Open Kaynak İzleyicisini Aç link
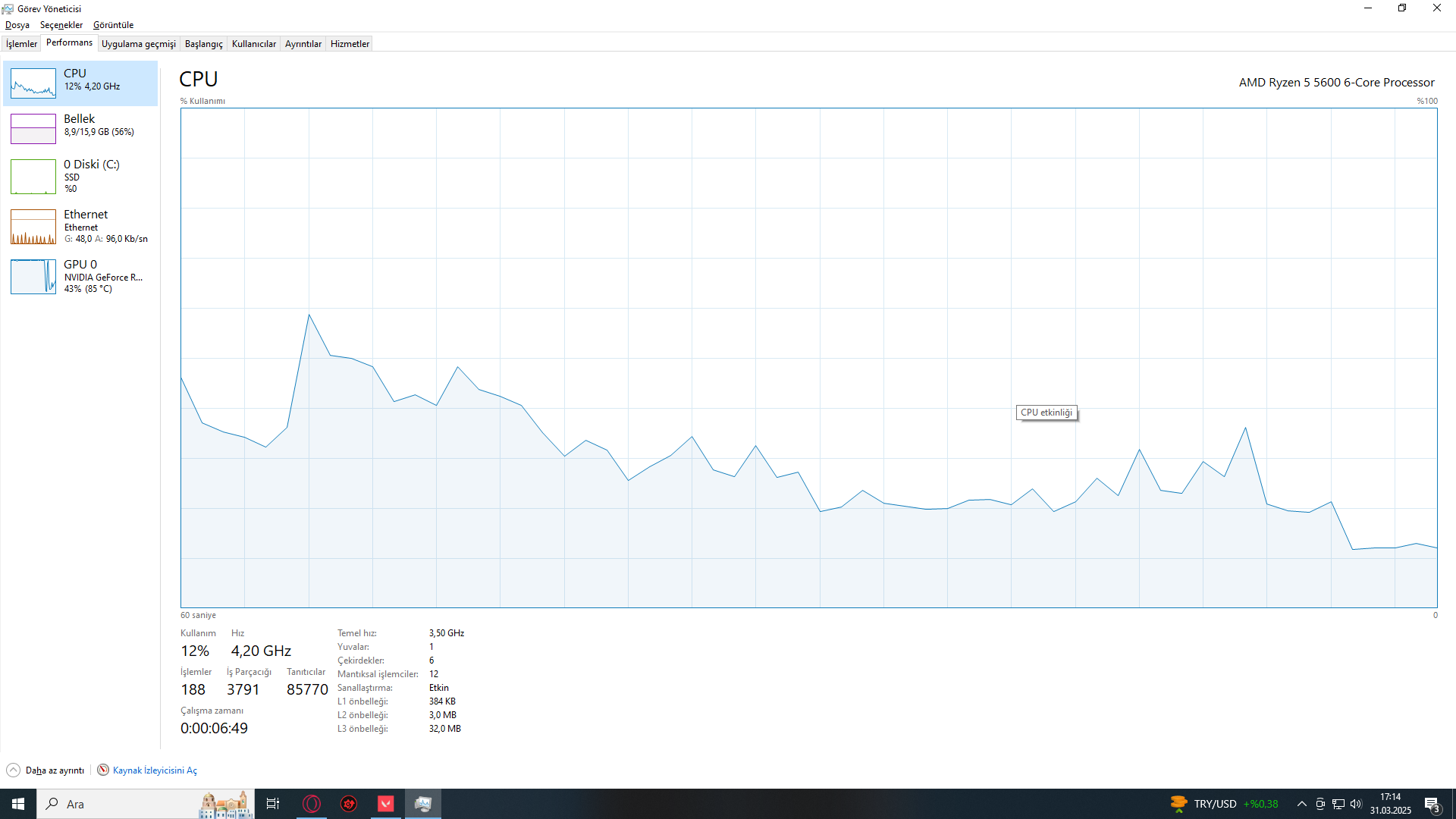The height and width of the screenshot is (819, 1456). (155, 770)
